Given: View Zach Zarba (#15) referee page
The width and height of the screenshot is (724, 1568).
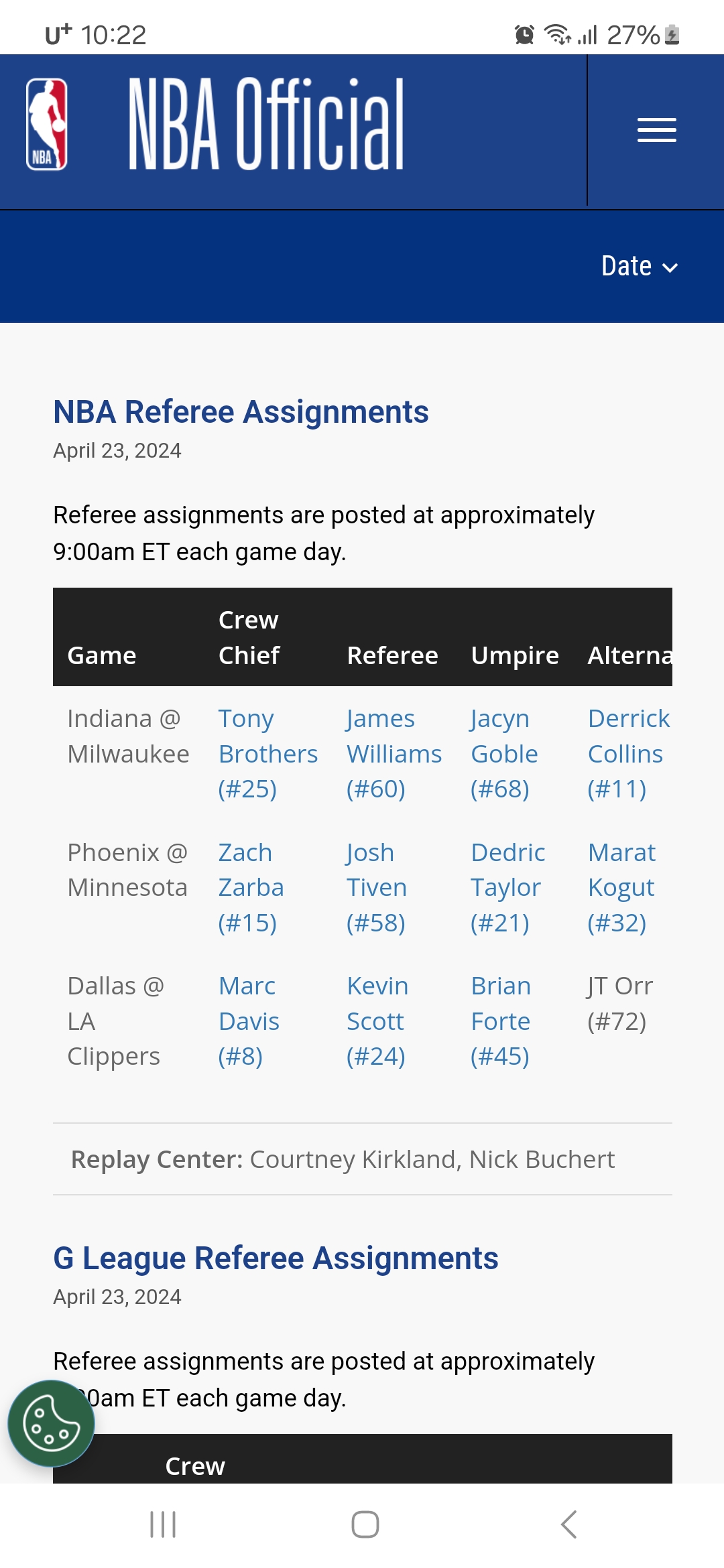Looking at the screenshot, I should tap(251, 887).
